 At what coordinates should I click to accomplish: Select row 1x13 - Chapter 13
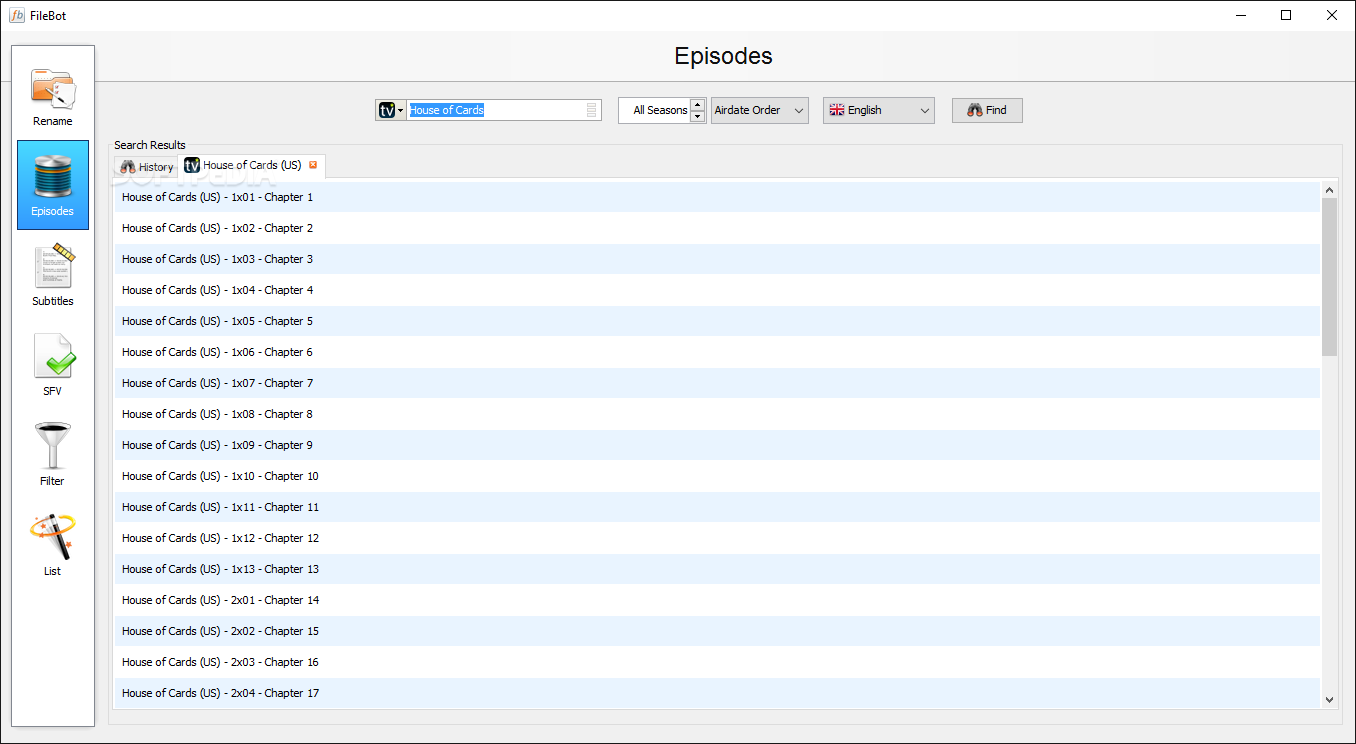point(718,569)
